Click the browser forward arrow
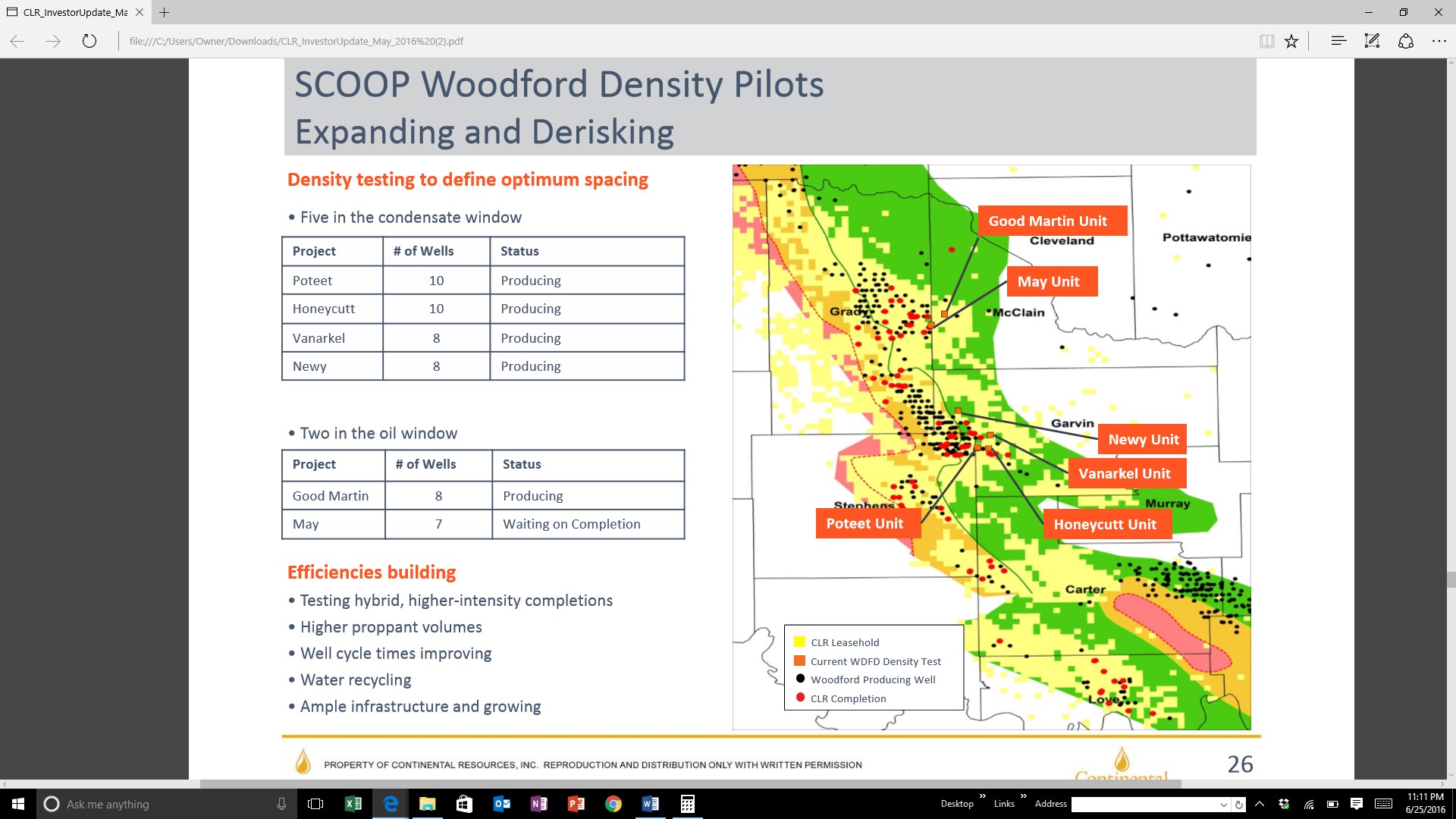Image resolution: width=1456 pixels, height=819 pixels. click(x=53, y=41)
